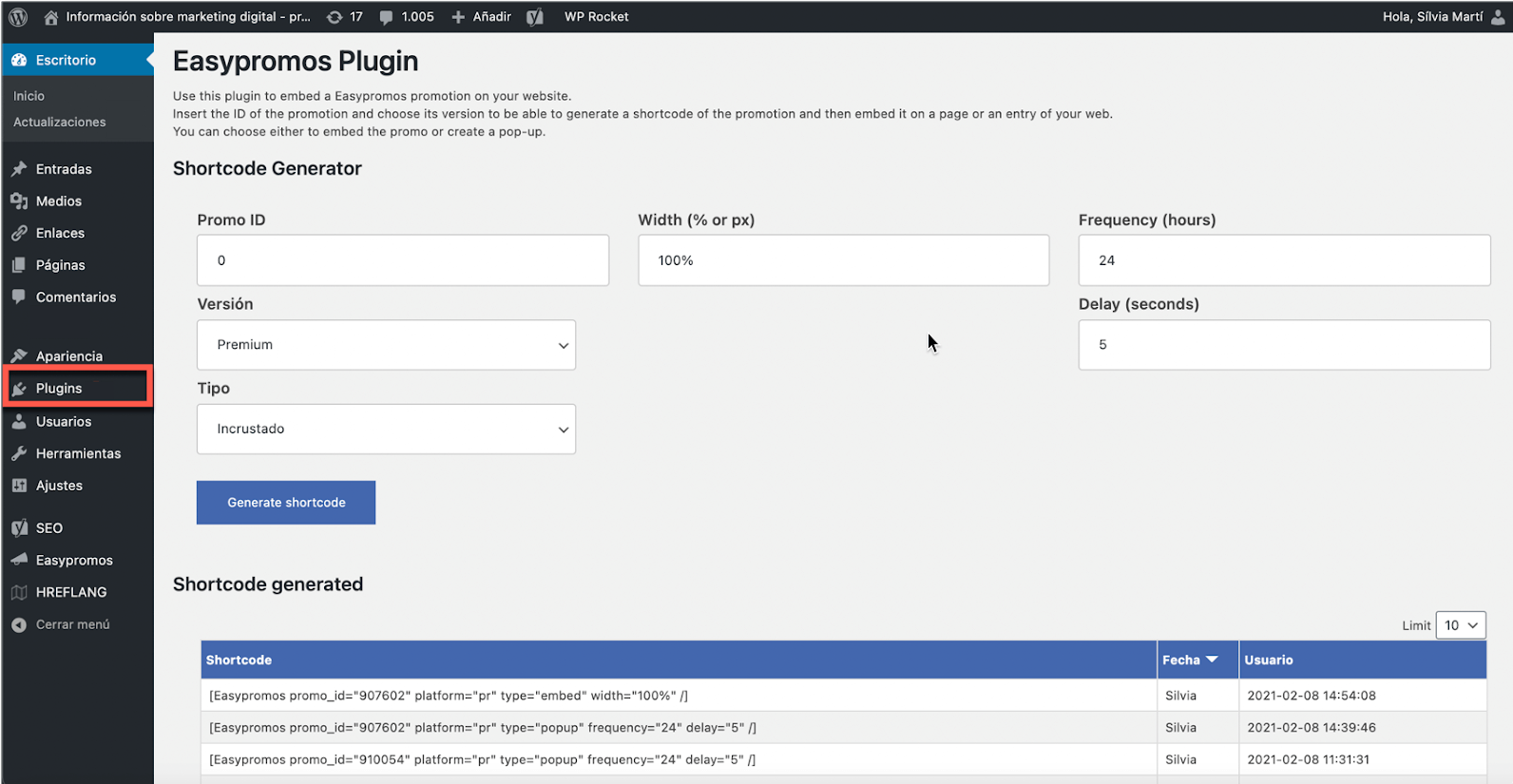The width and height of the screenshot is (1513, 784).
Task: Click the Escritorio dashboard icon
Action: pyautogui.click(x=19, y=60)
